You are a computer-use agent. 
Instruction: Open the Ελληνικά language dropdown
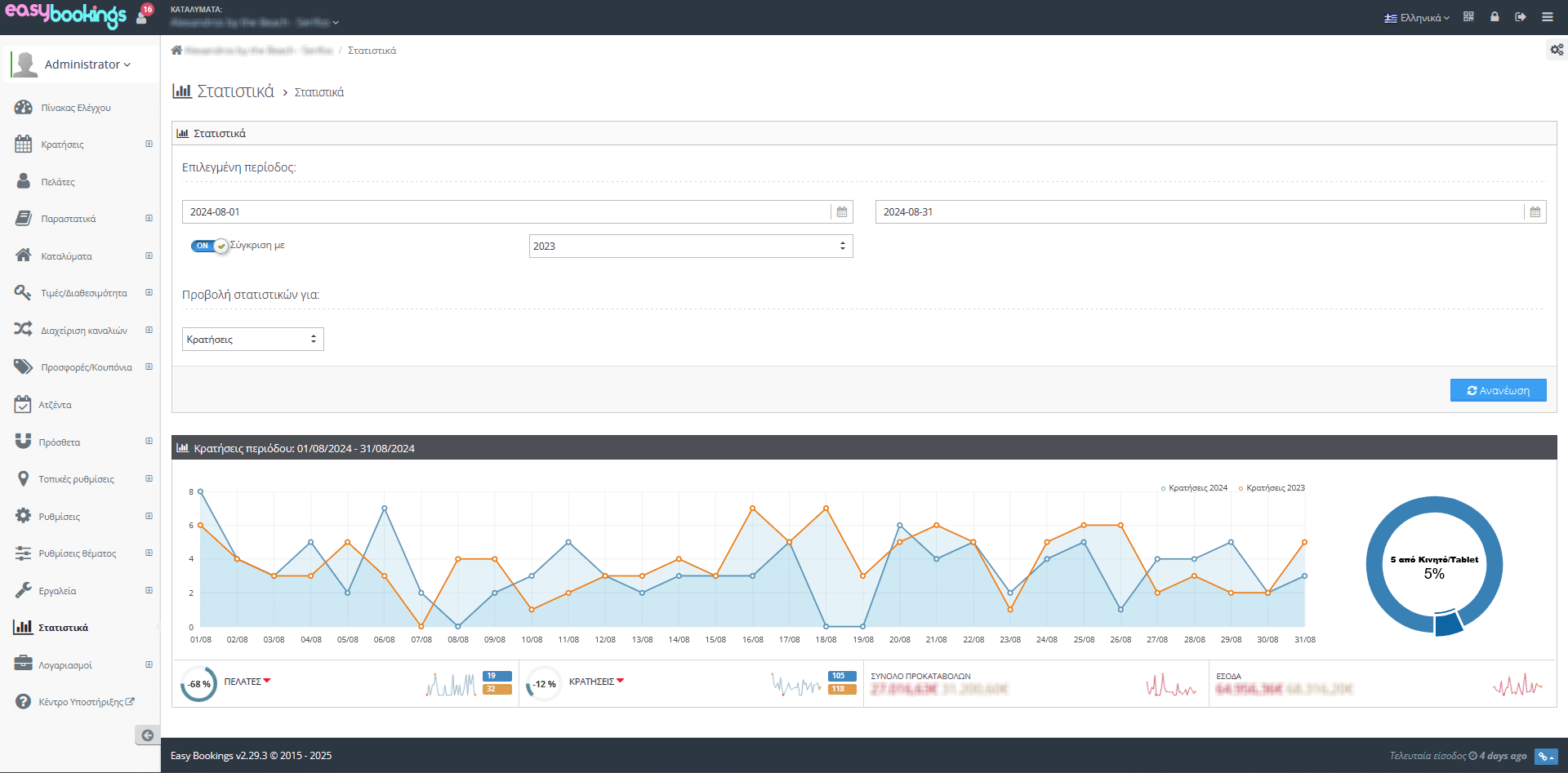click(1417, 17)
